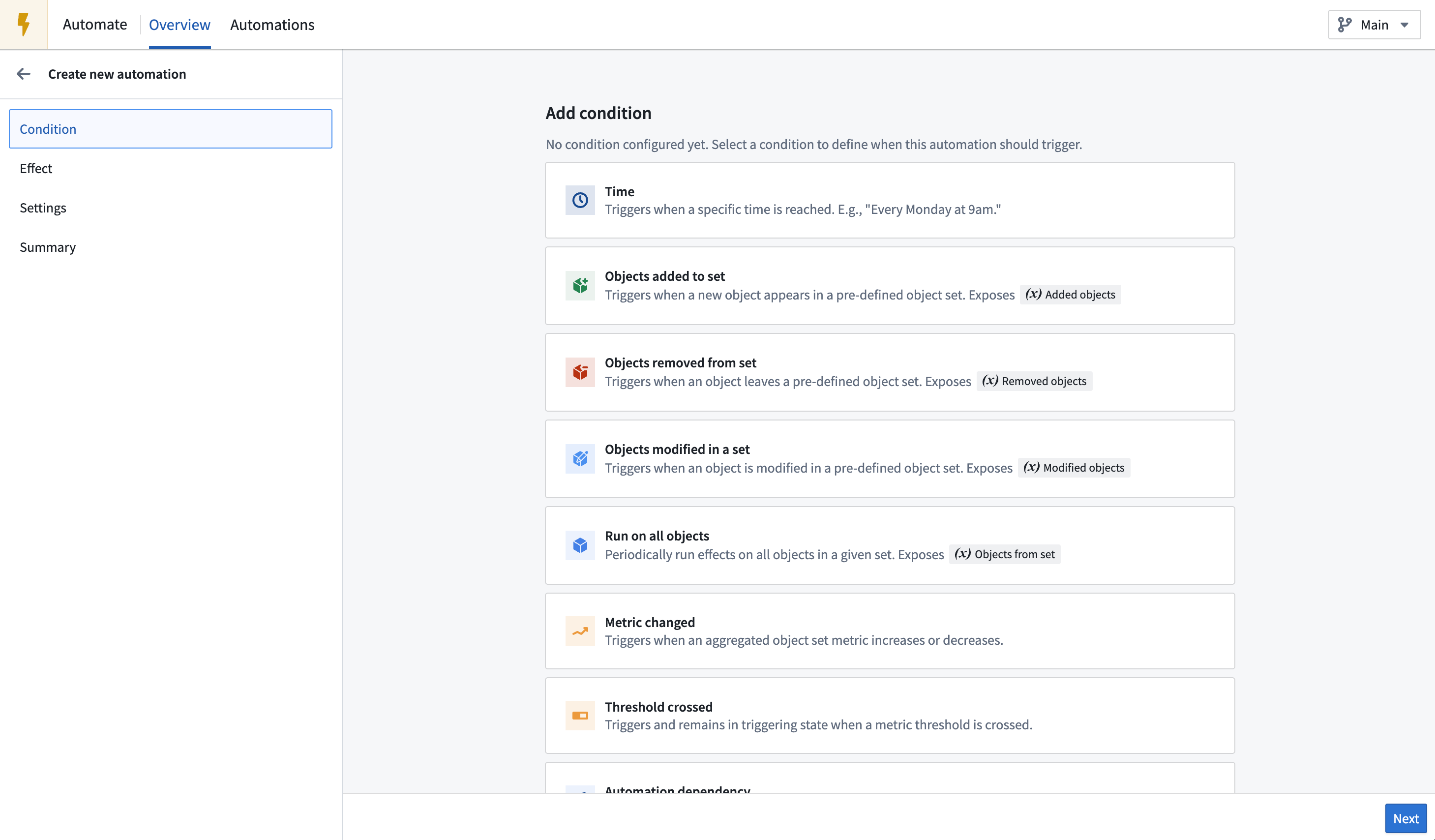The width and height of the screenshot is (1435, 840).
Task: Click the Automation dependency condition card
Action: (890, 778)
